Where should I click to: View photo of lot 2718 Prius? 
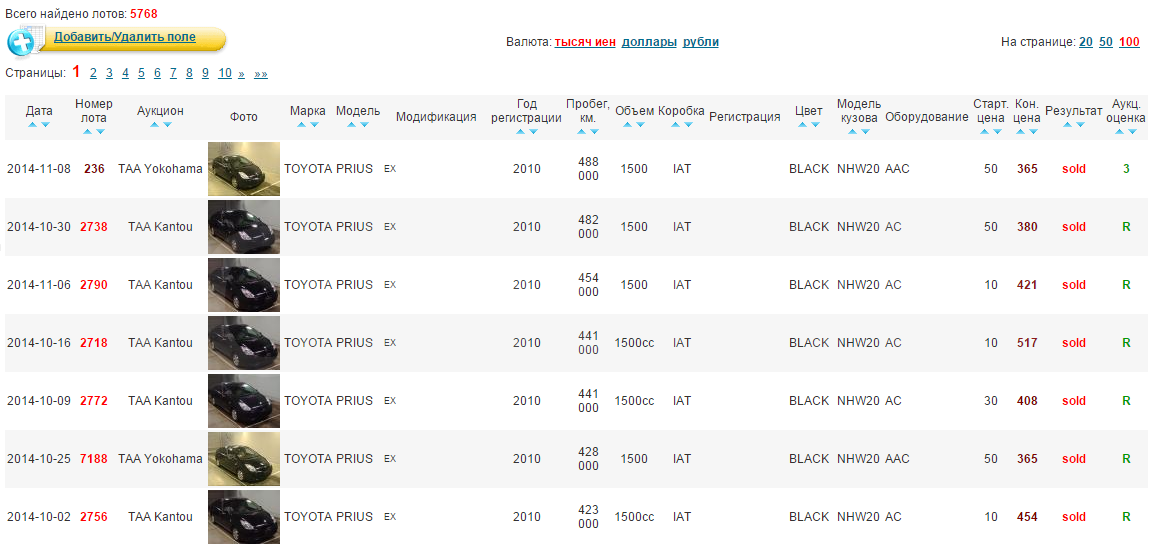click(x=244, y=343)
